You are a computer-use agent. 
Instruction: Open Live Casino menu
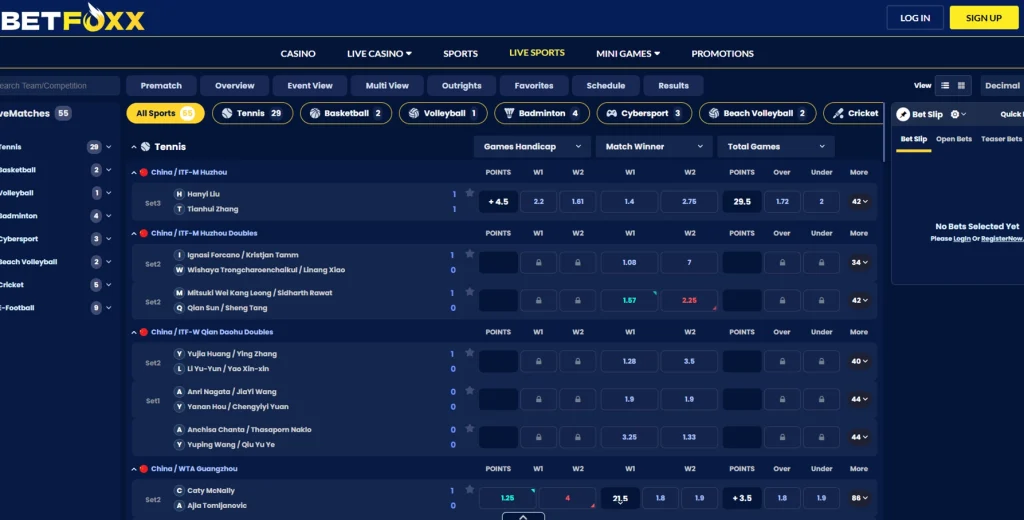coord(379,54)
